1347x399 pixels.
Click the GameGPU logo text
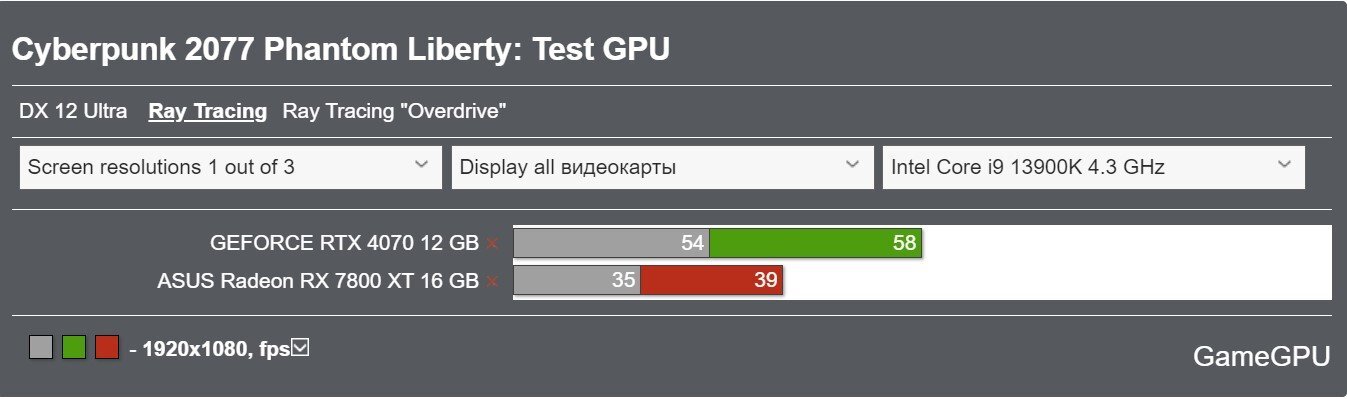1261,356
